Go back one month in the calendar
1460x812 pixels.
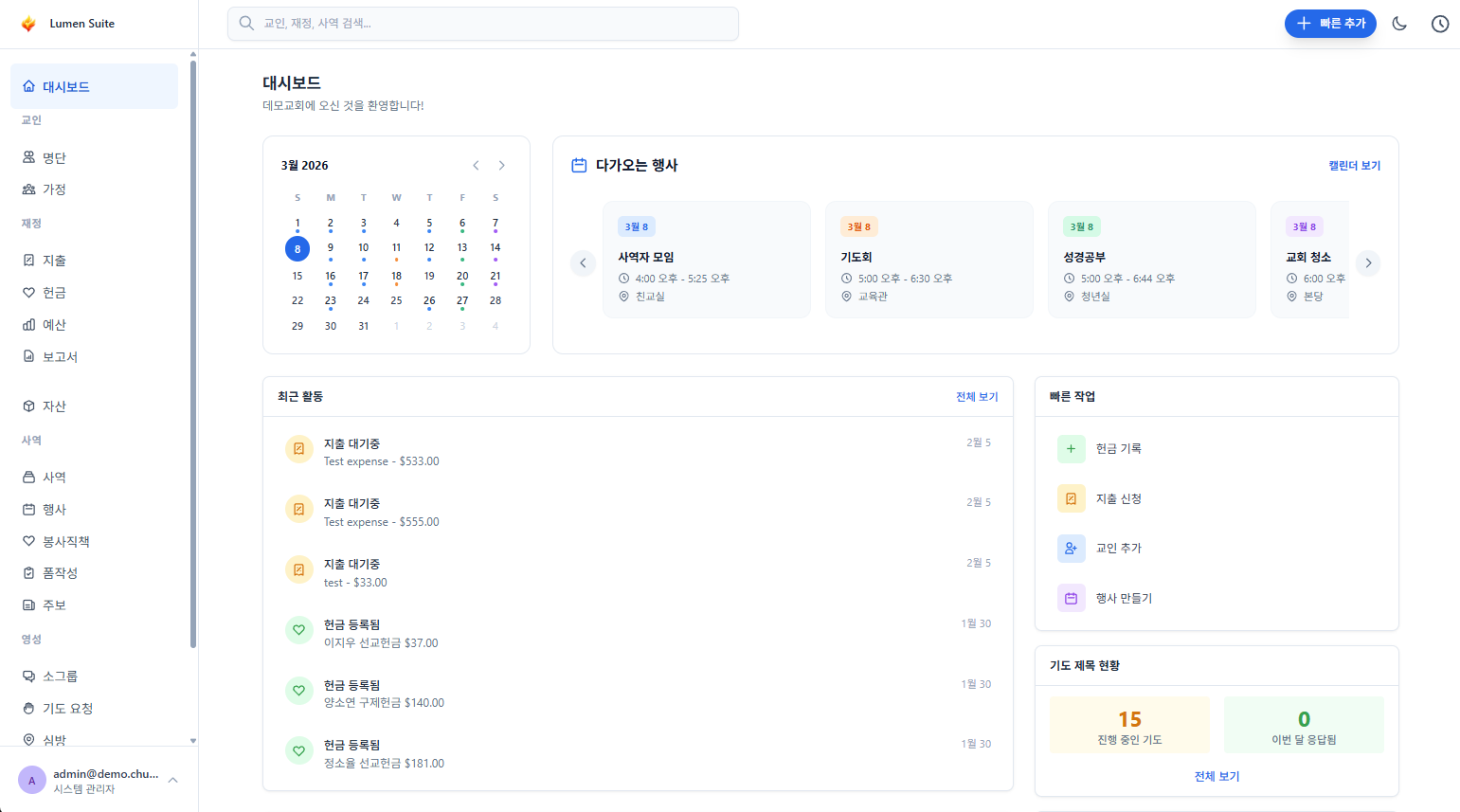pos(476,165)
